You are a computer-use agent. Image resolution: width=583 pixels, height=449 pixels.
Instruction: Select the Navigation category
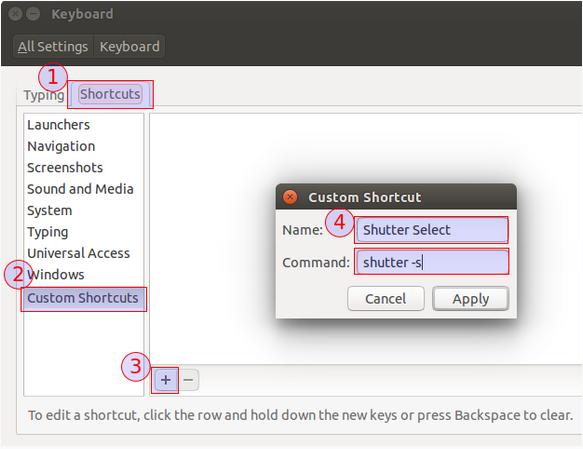(x=61, y=146)
